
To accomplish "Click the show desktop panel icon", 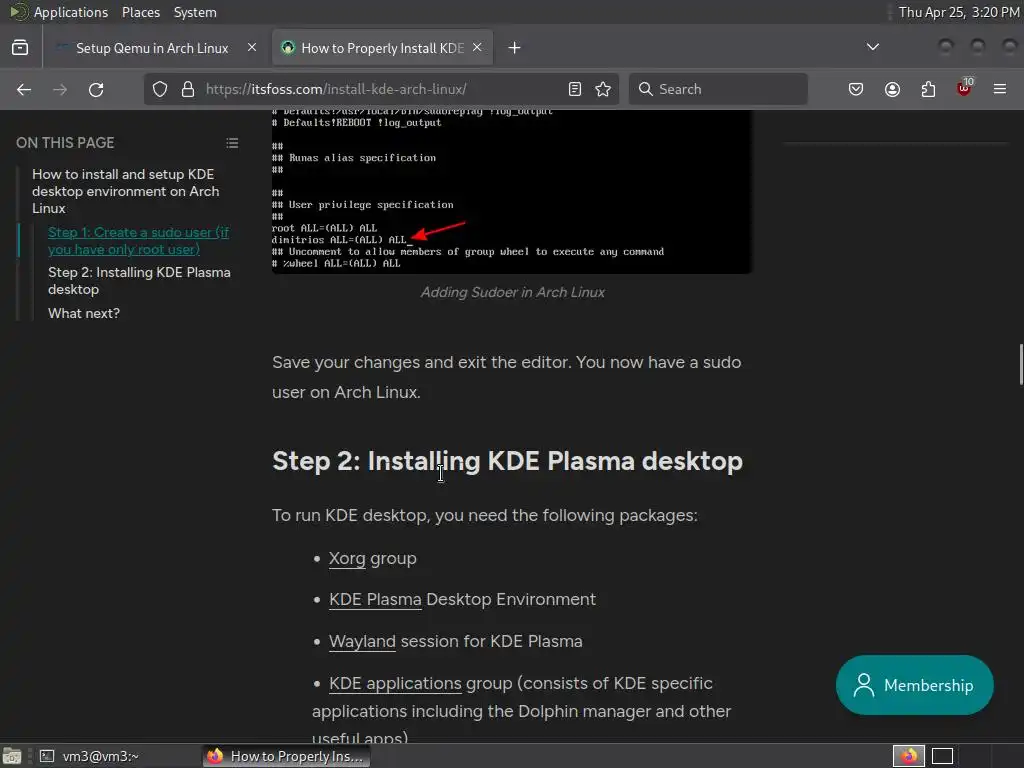I will (x=12, y=756).
